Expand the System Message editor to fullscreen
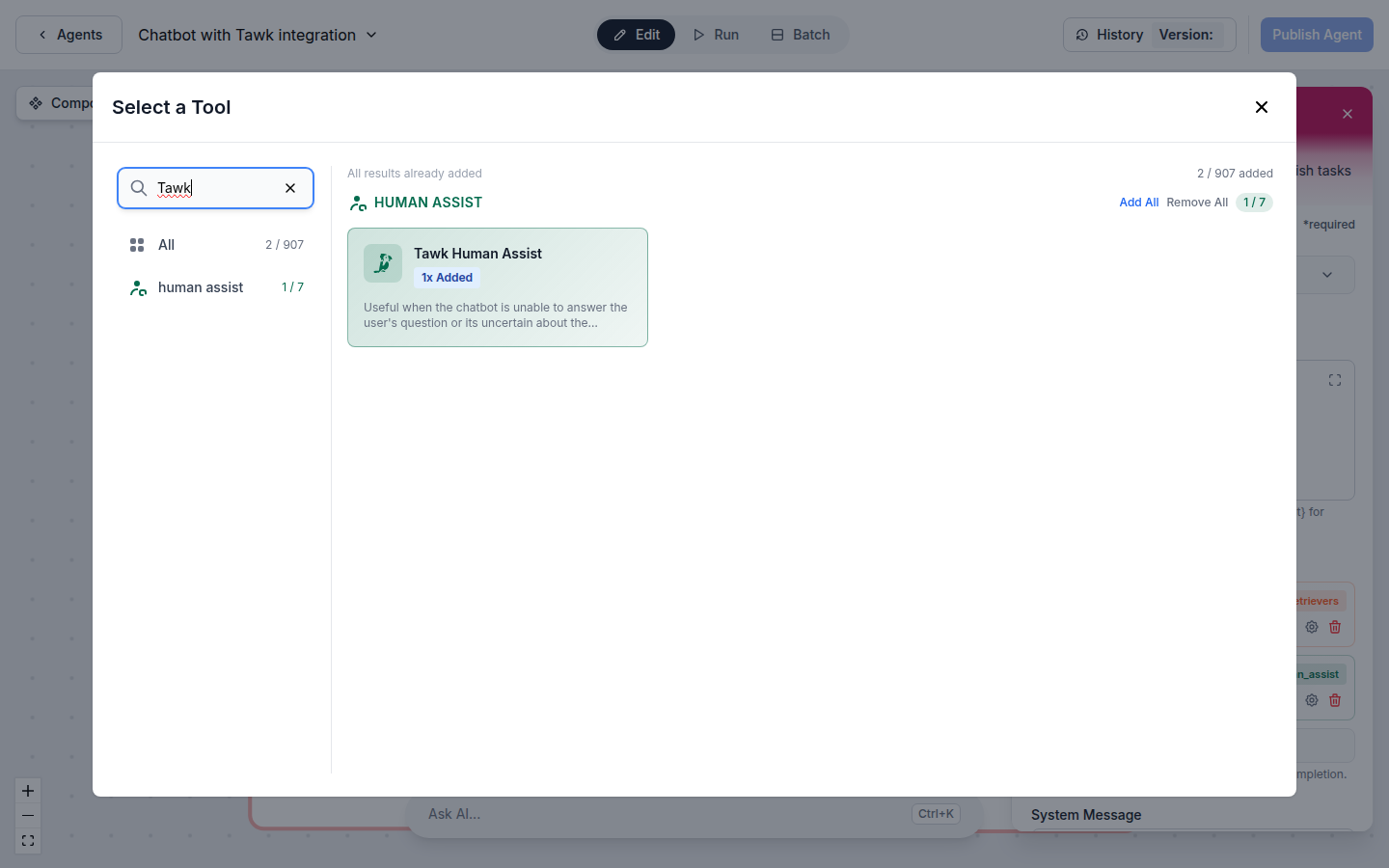This screenshot has height=868, width=1389. [x=1334, y=380]
